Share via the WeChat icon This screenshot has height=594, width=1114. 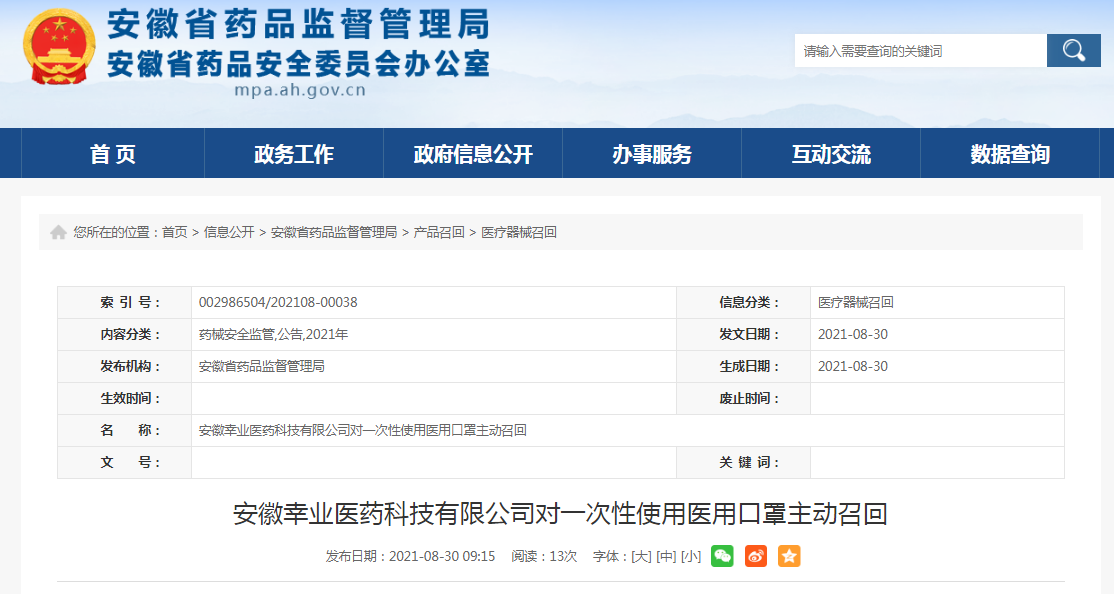tap(722, 556)
